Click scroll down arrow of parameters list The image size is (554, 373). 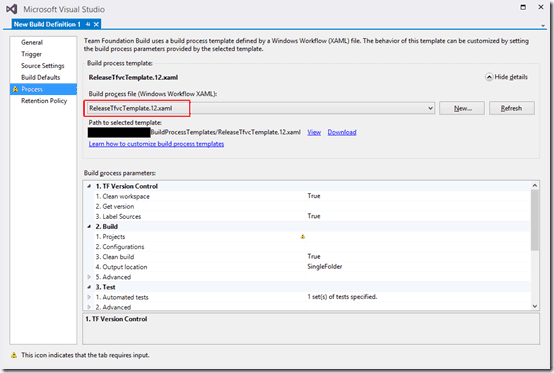pos(535,306)
